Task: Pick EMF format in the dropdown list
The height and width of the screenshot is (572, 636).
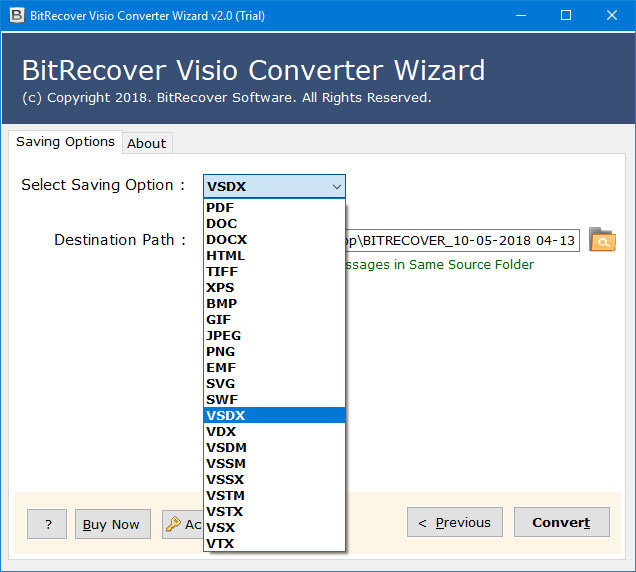Action: (x=274, y=368)
